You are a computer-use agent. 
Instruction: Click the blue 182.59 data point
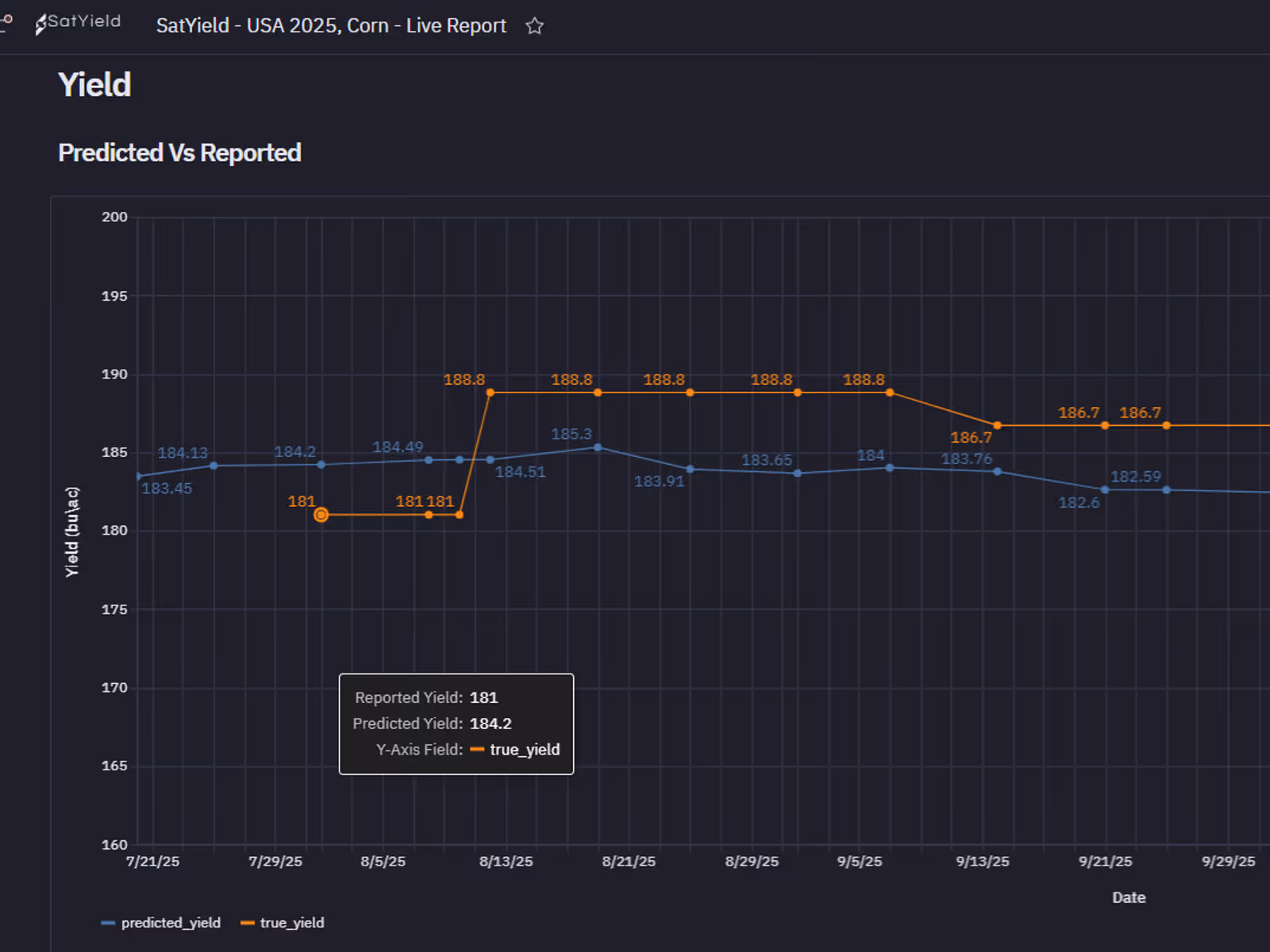1166,489
